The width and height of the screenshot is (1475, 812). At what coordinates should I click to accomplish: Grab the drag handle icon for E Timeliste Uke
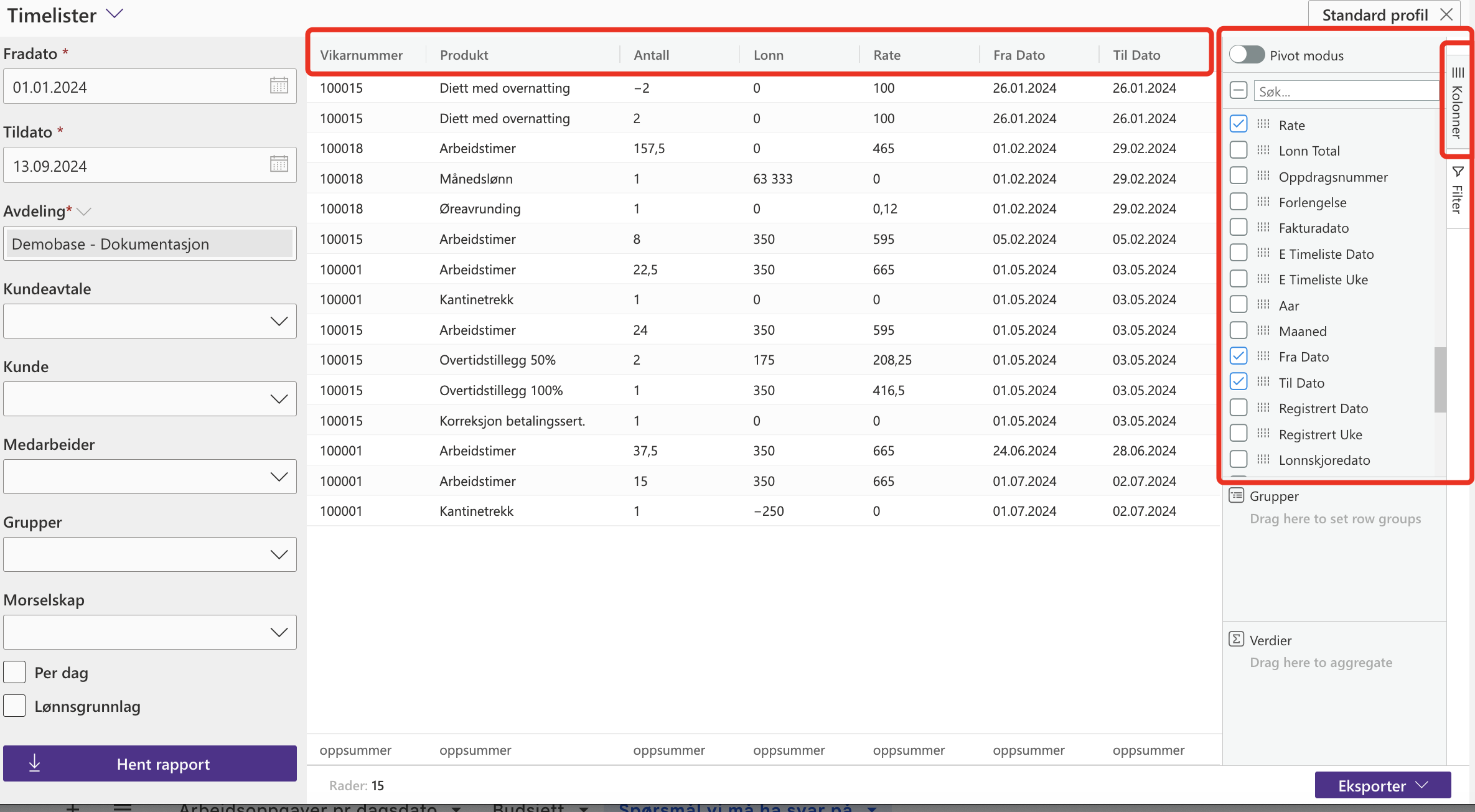pos(1263,279)
